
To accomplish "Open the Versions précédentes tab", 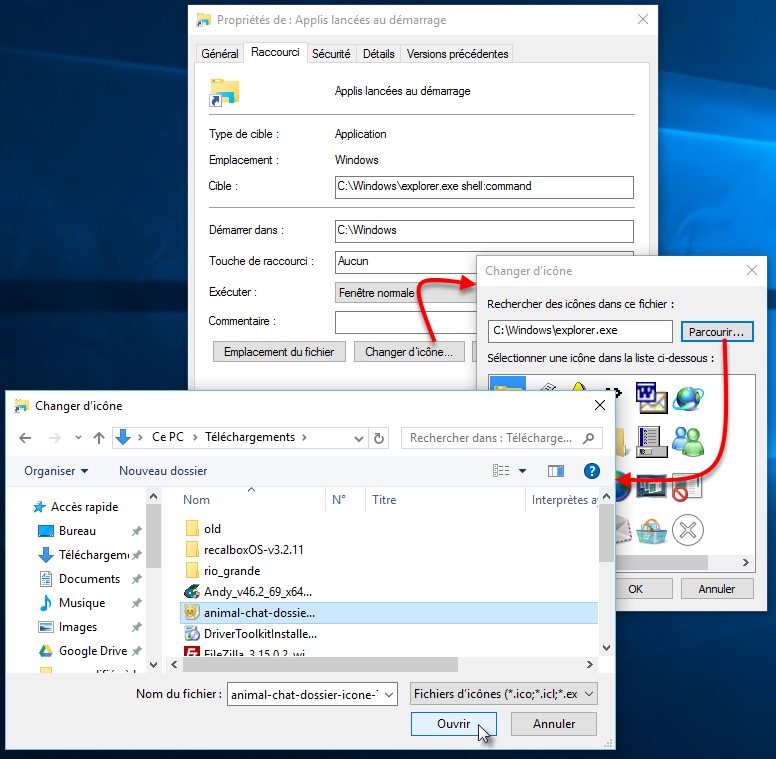I will pyautogui.click(x=458, y=54).
